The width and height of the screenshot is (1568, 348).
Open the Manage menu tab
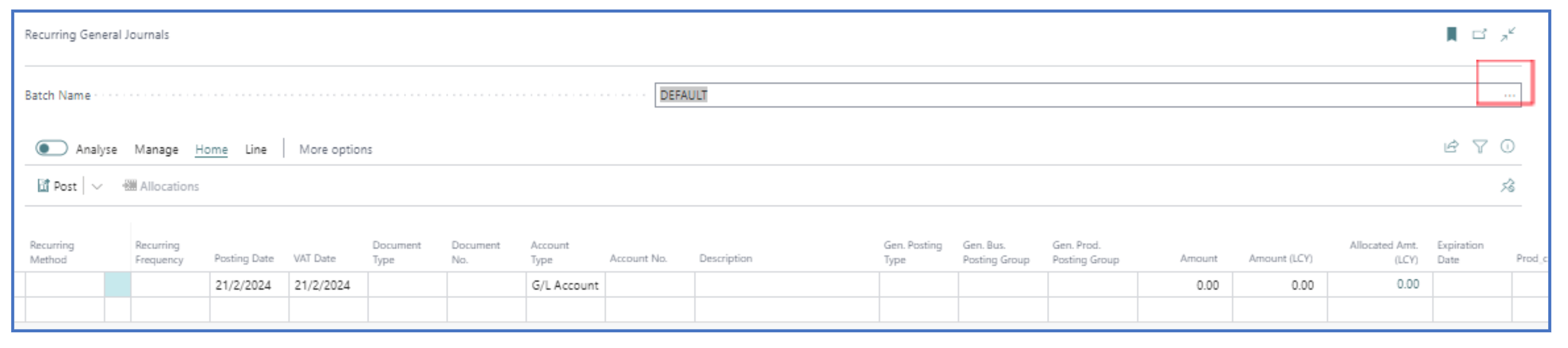[x=156, y=149]
